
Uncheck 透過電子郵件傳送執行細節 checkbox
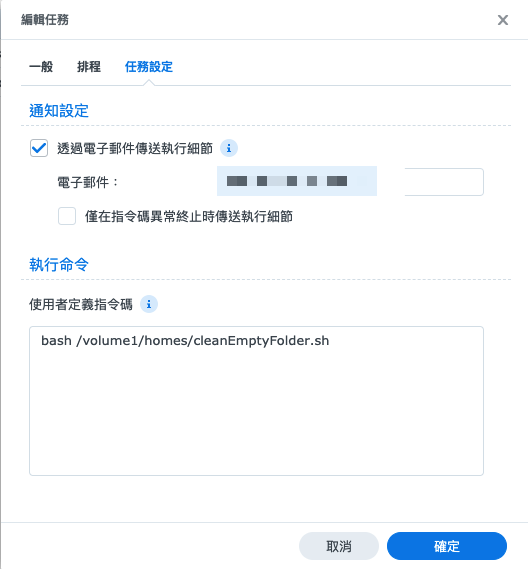(x=39, y=148)
